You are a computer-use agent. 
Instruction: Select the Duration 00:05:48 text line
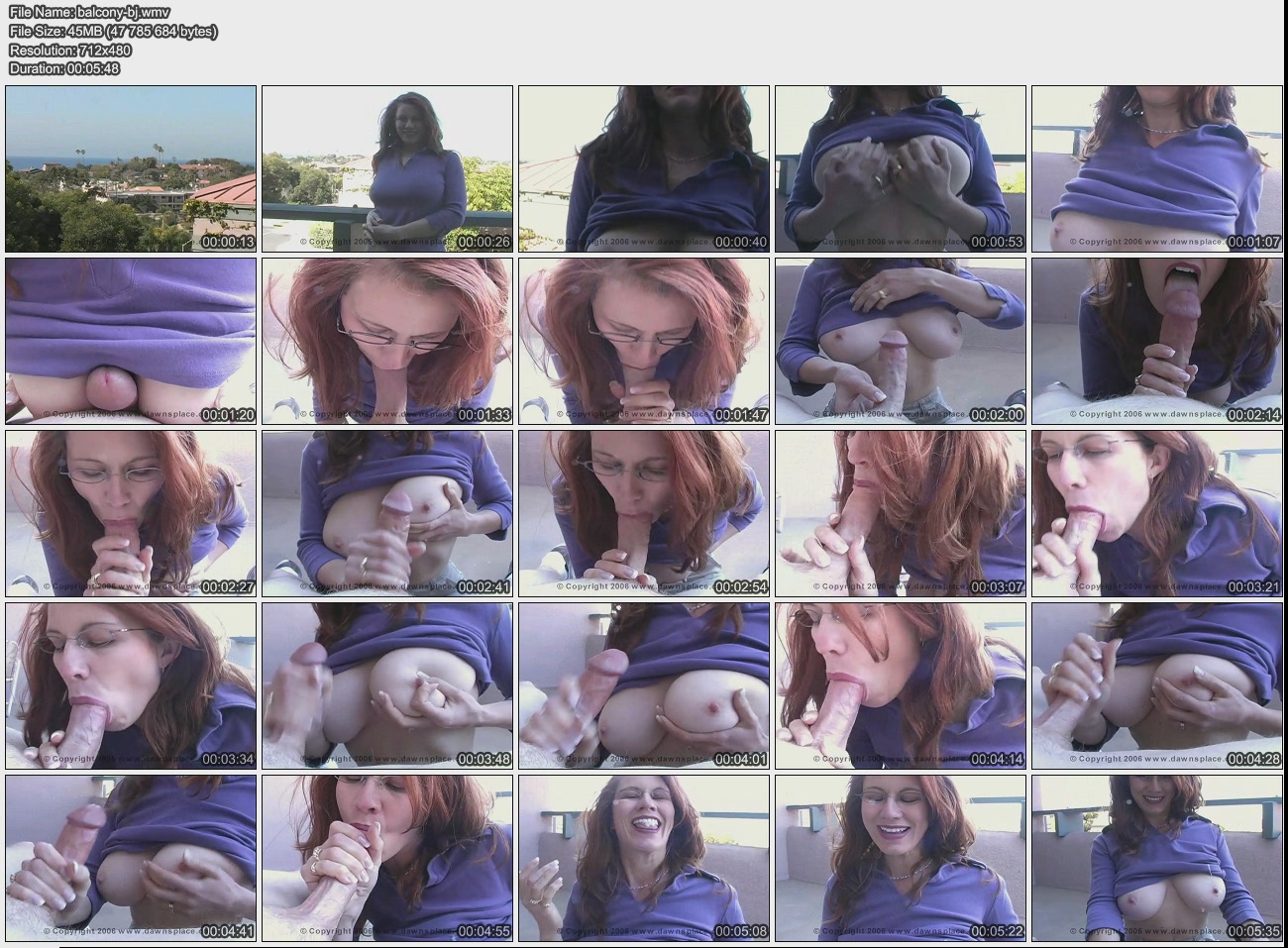click(64, 68)
